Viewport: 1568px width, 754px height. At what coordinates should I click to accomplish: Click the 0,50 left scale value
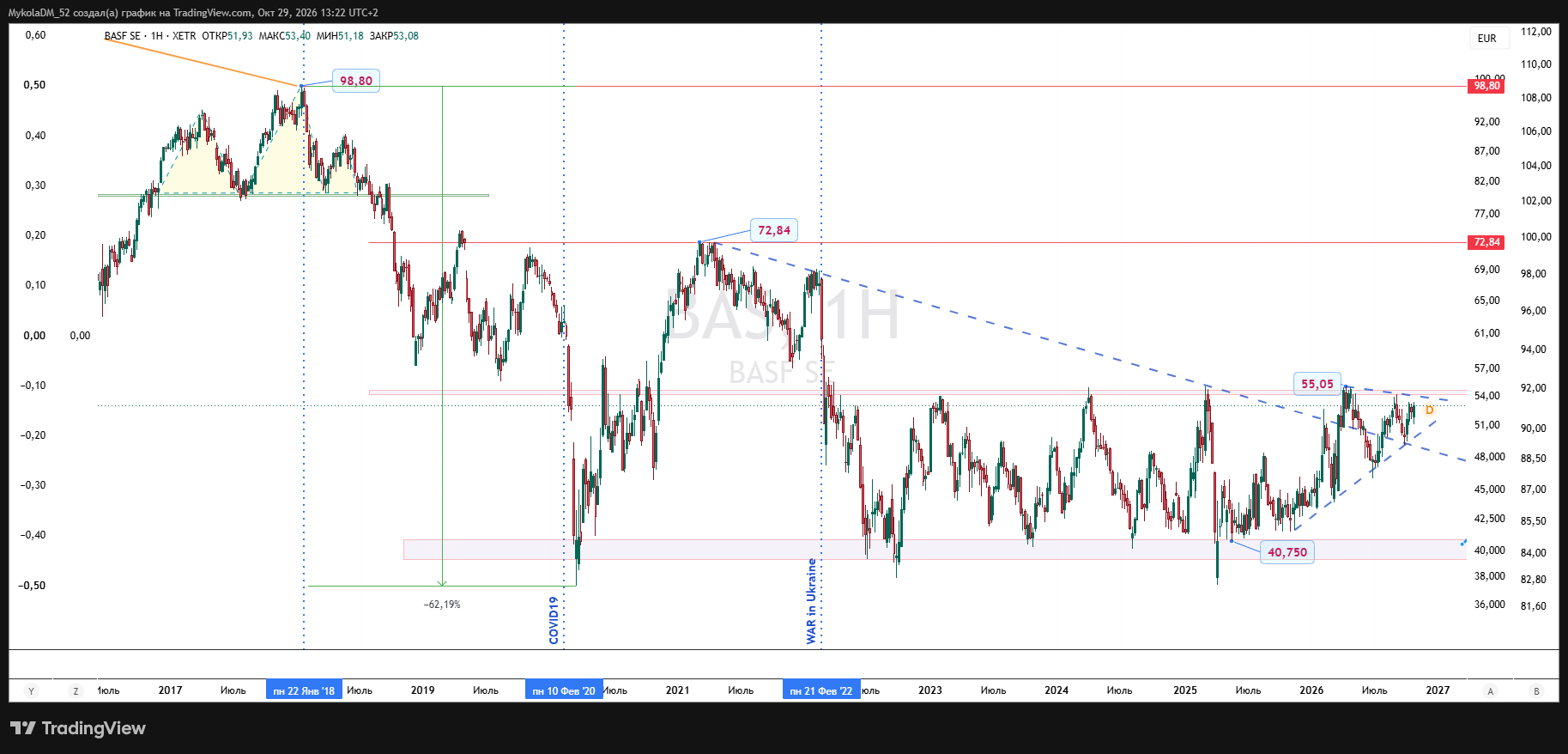pos(34,85)
